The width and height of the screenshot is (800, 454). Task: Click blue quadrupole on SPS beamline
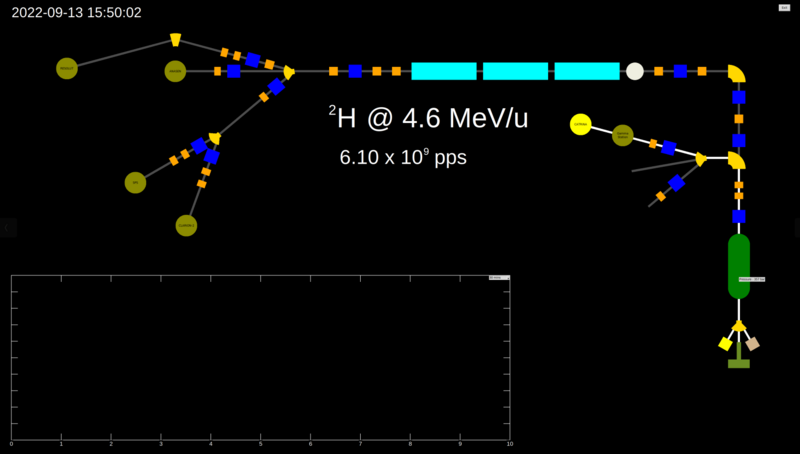(199, 146)
